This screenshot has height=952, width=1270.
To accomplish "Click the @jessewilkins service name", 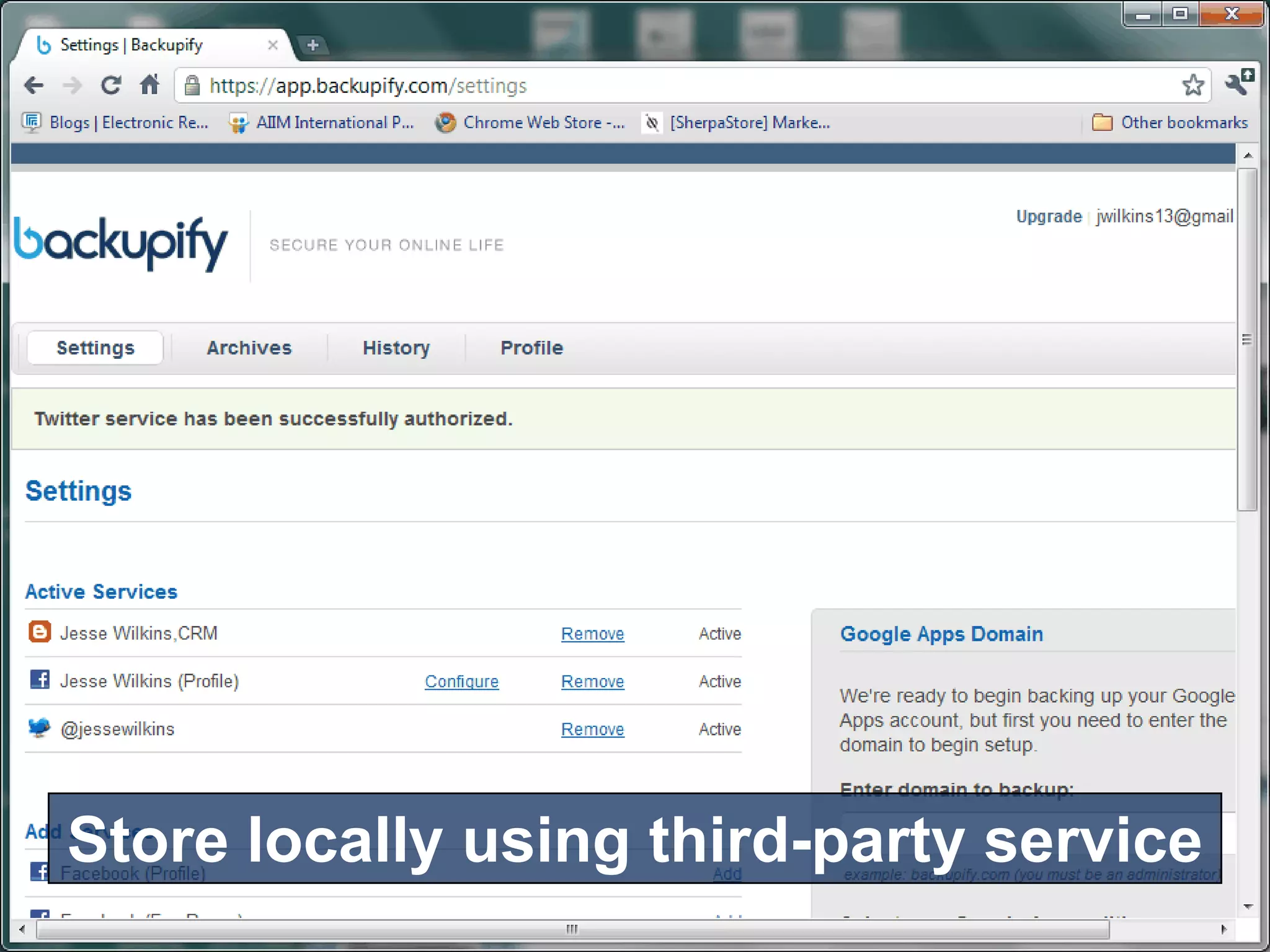I will pos(117,729).
